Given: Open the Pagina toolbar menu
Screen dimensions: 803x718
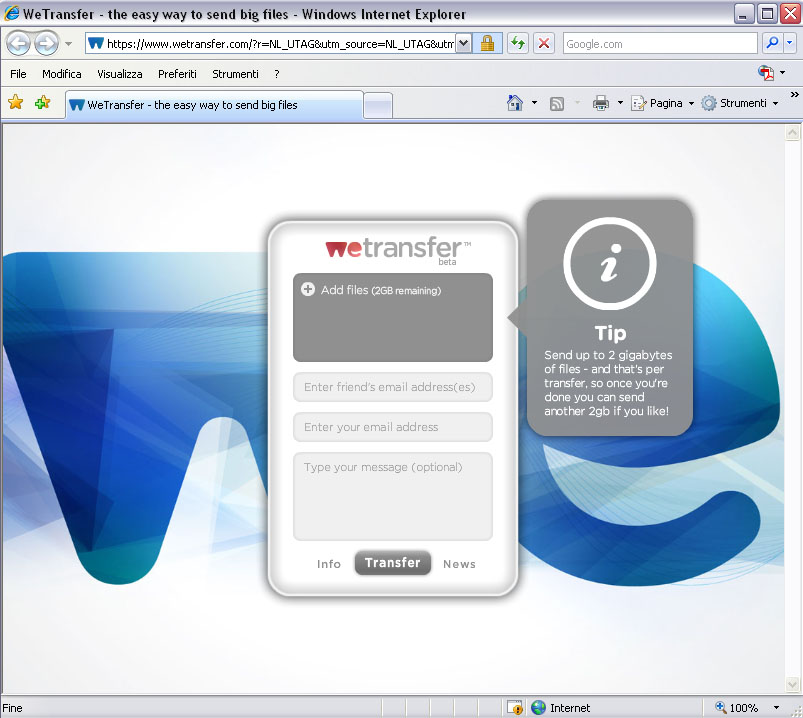Looking at the screenshot, I should pyautogui.click(x=663, y=103).
